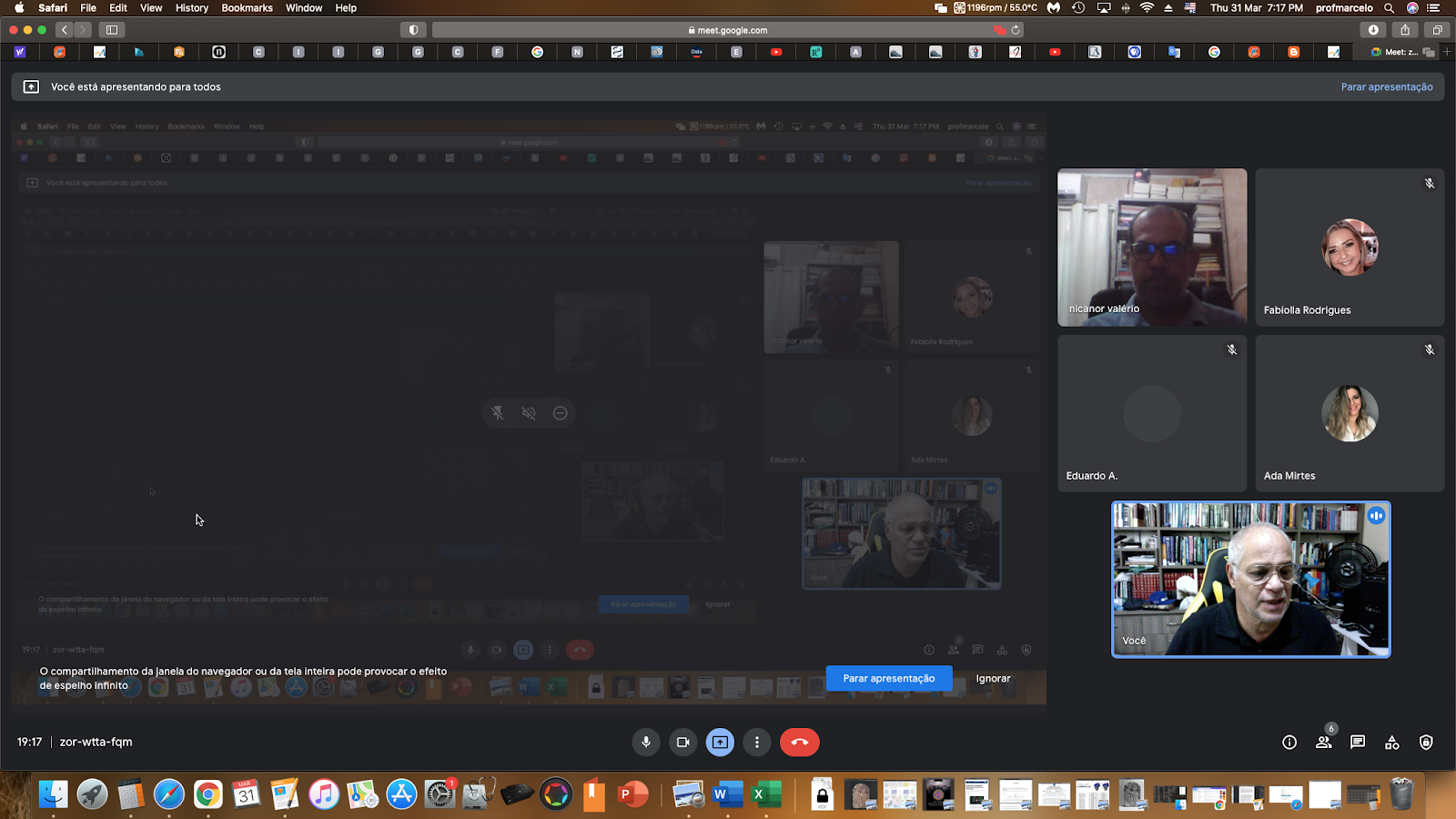Open Calendar from the Dock
The width and height of the screenshot is (1456, 819).
246,794
